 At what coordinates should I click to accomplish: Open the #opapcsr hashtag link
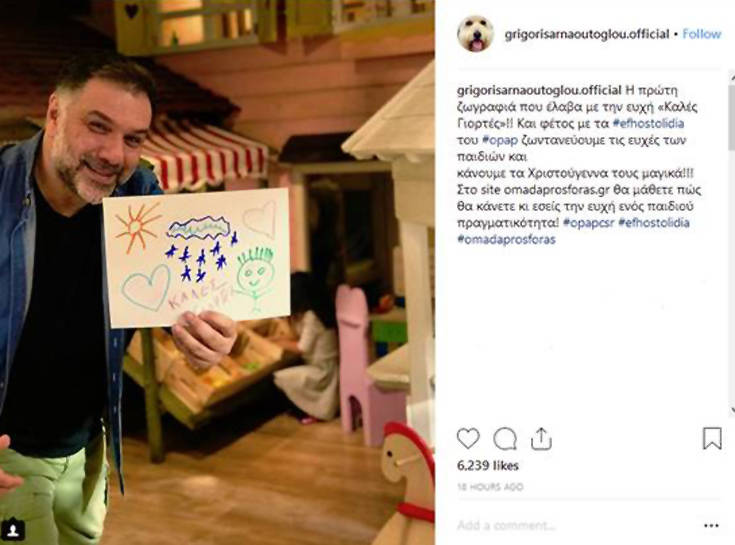click(x=588, y=223)
